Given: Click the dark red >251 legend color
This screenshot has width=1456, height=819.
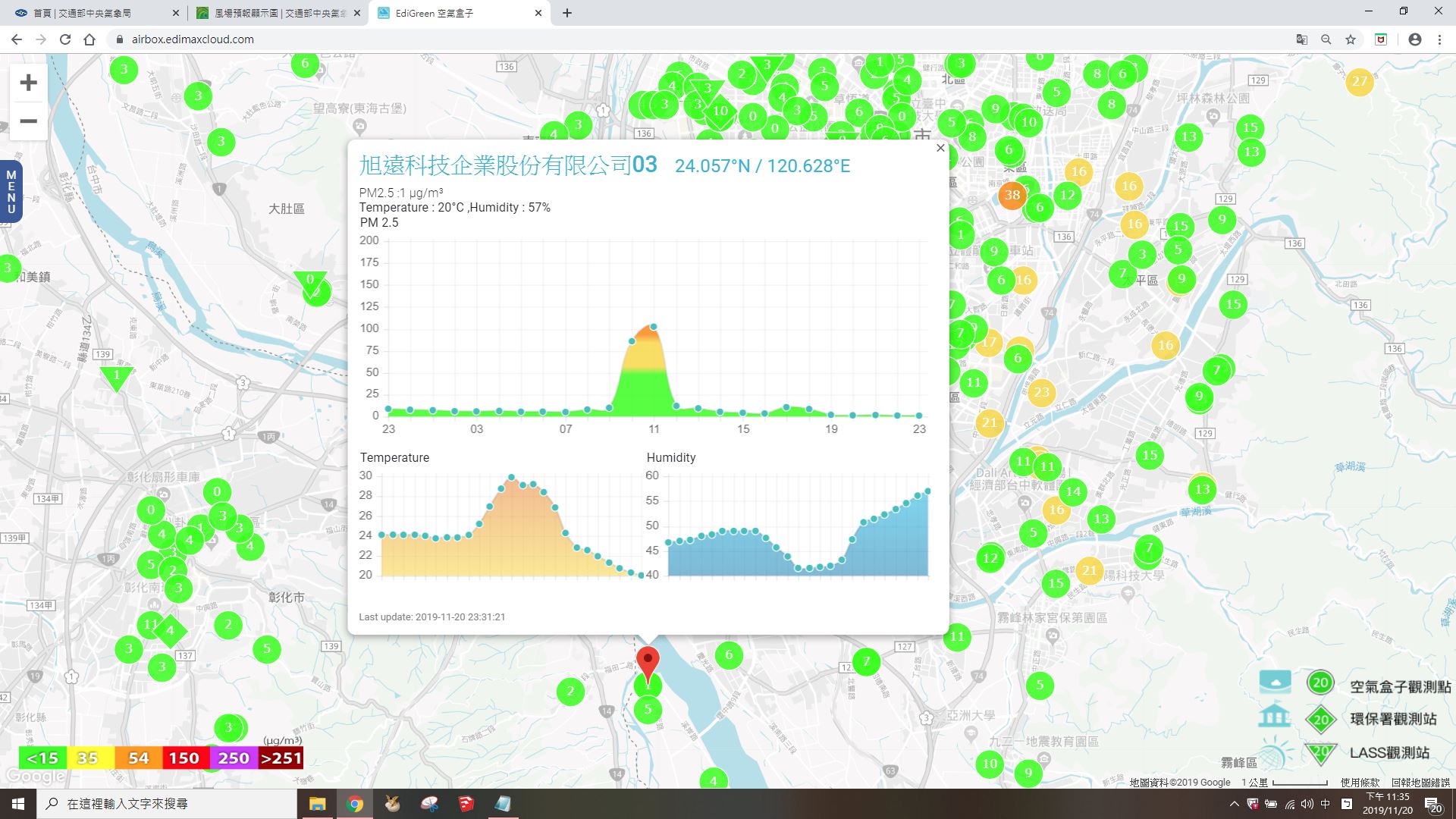Looking at the screenshot, I should [281, 758].
